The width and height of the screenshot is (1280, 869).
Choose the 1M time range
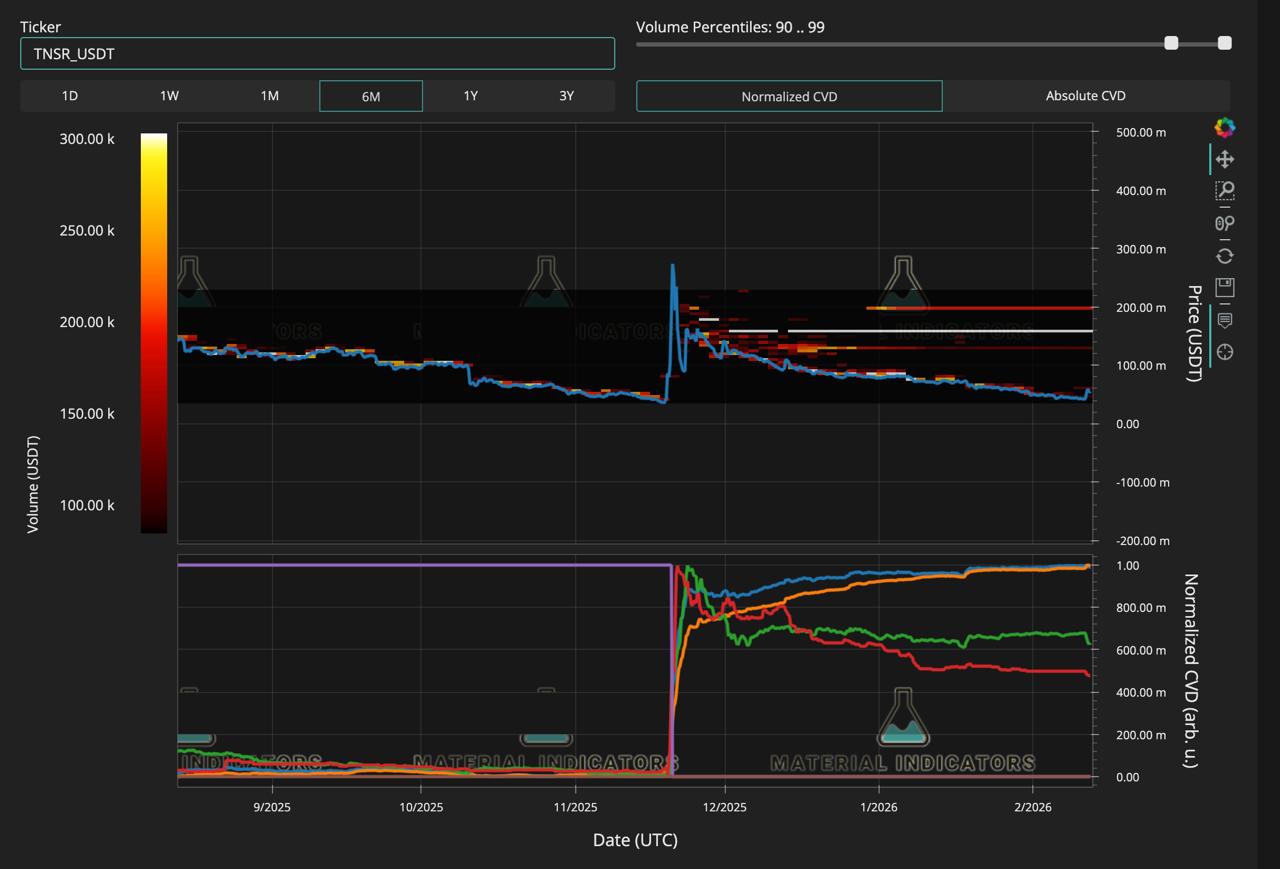click(x=269, y=96)
